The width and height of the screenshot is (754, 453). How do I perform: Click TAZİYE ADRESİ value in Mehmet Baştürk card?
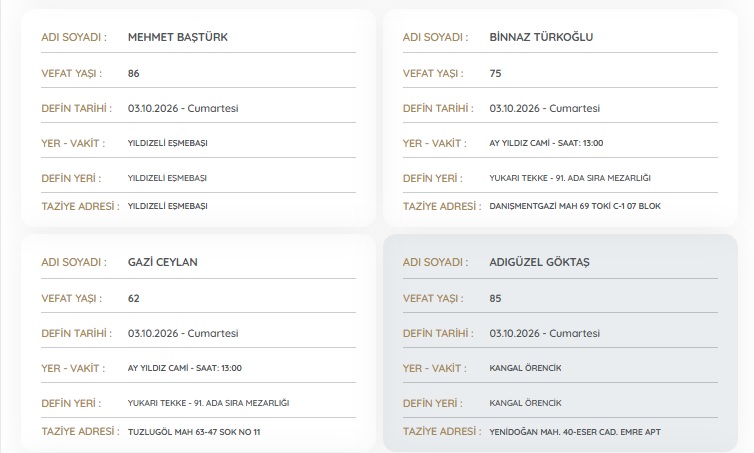[167, 206]
